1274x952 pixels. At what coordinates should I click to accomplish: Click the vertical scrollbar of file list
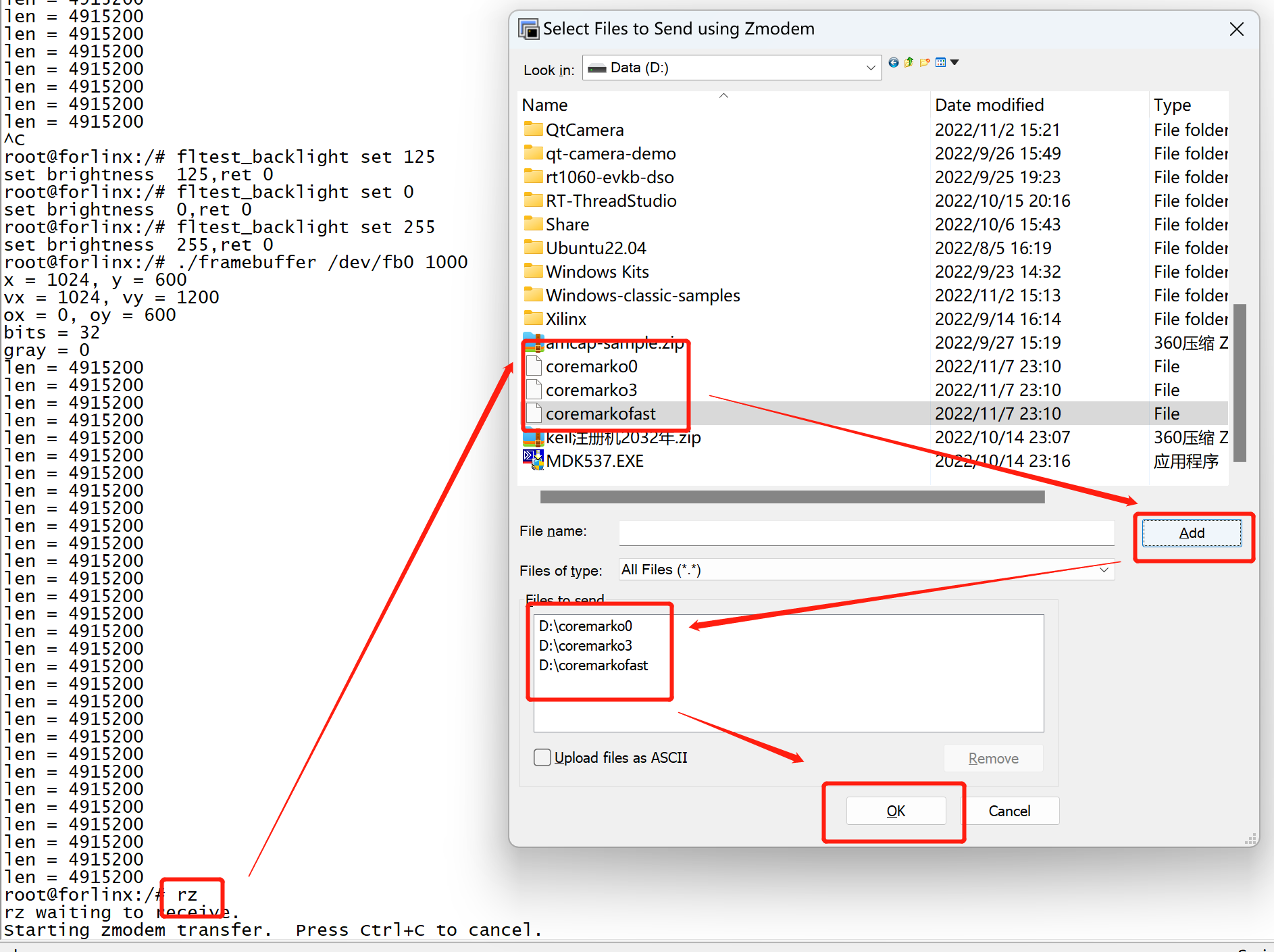(x=1240, y=382)
